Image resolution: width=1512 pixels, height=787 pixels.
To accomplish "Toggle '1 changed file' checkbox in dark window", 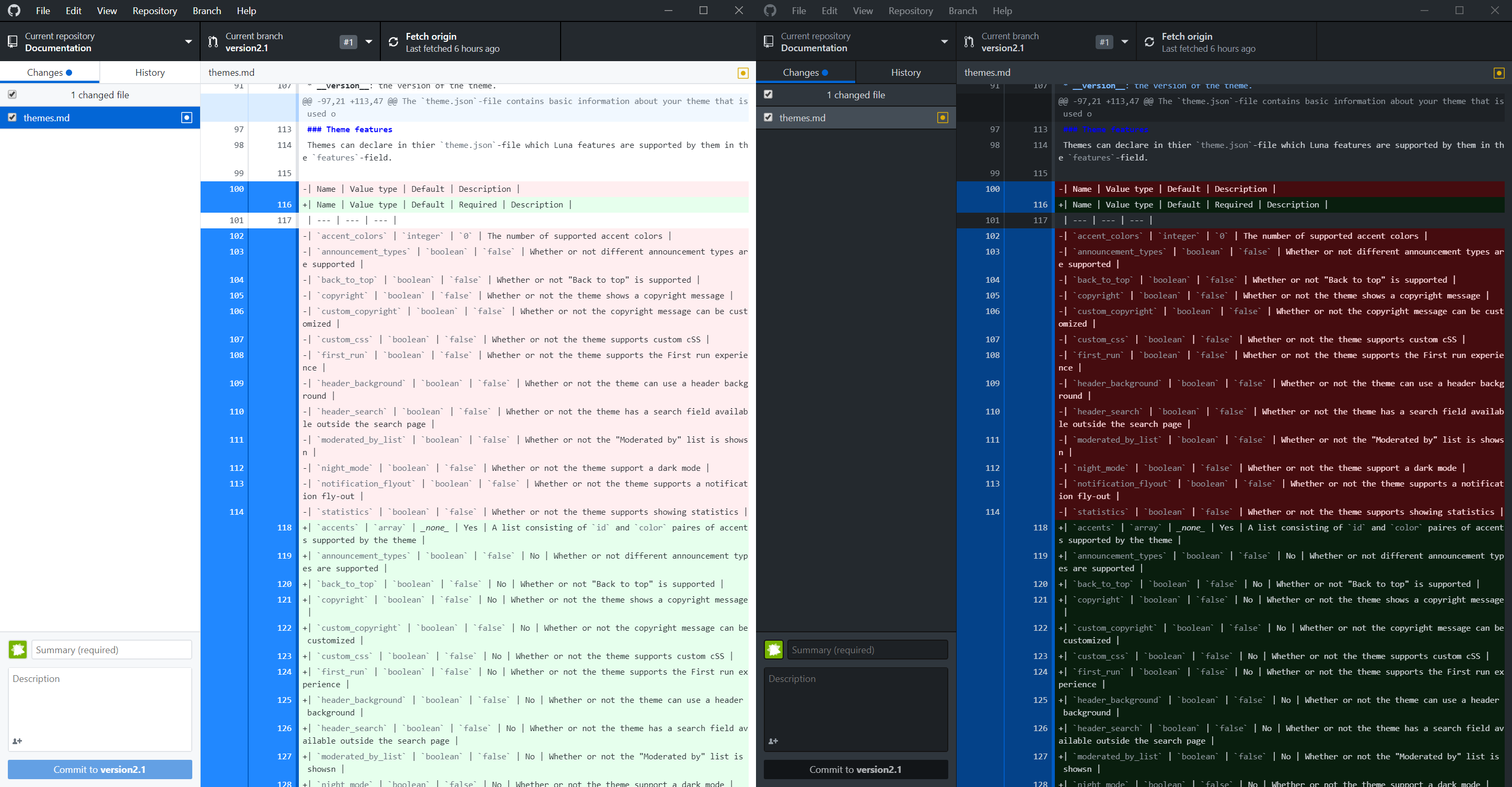I will click(769, 95).
